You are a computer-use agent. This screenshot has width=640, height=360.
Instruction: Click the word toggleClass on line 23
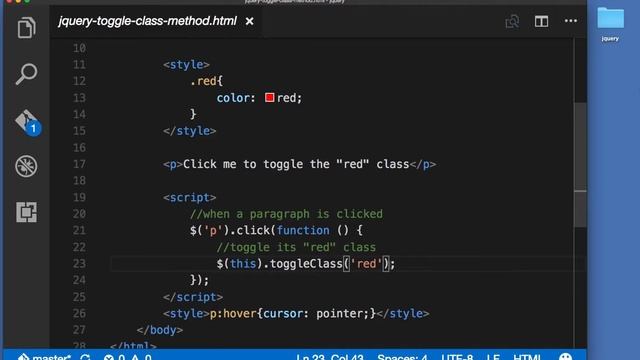point(306,264)
